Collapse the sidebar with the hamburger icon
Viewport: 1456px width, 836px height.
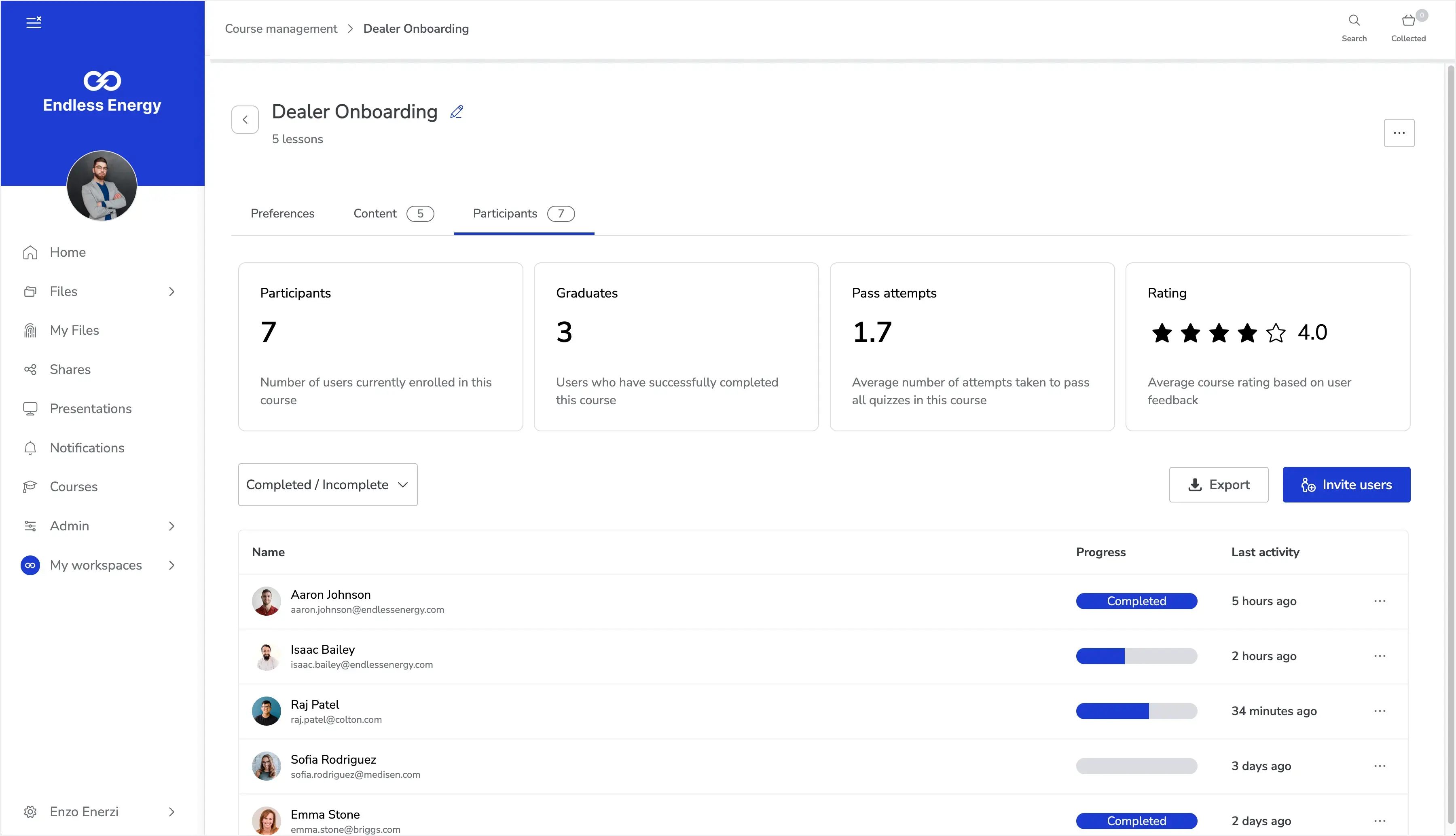coord(34,22)
